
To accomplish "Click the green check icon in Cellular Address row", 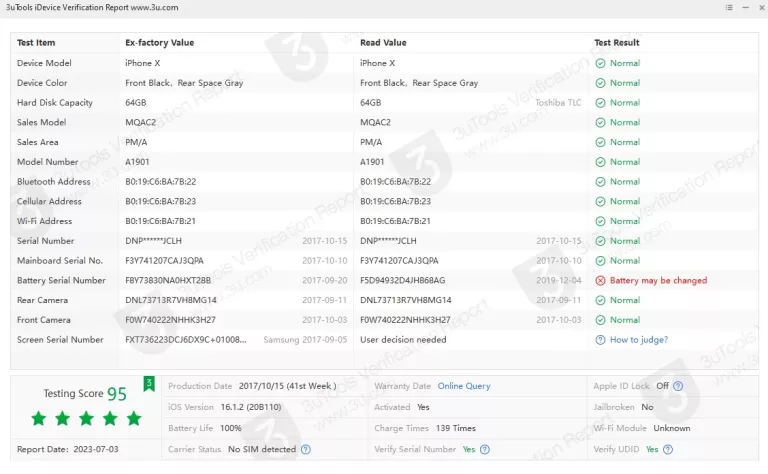I will 600,201.
